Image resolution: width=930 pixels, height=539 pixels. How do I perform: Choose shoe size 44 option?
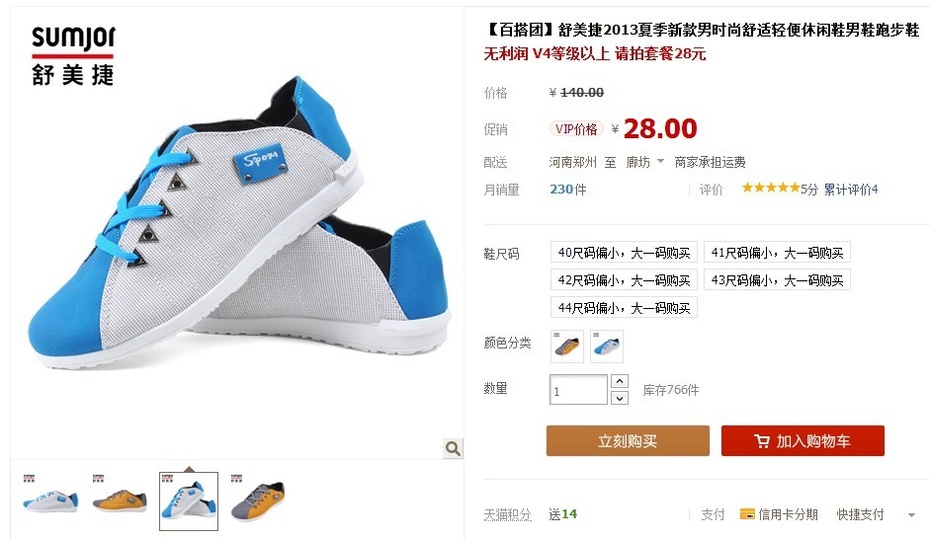623,307
